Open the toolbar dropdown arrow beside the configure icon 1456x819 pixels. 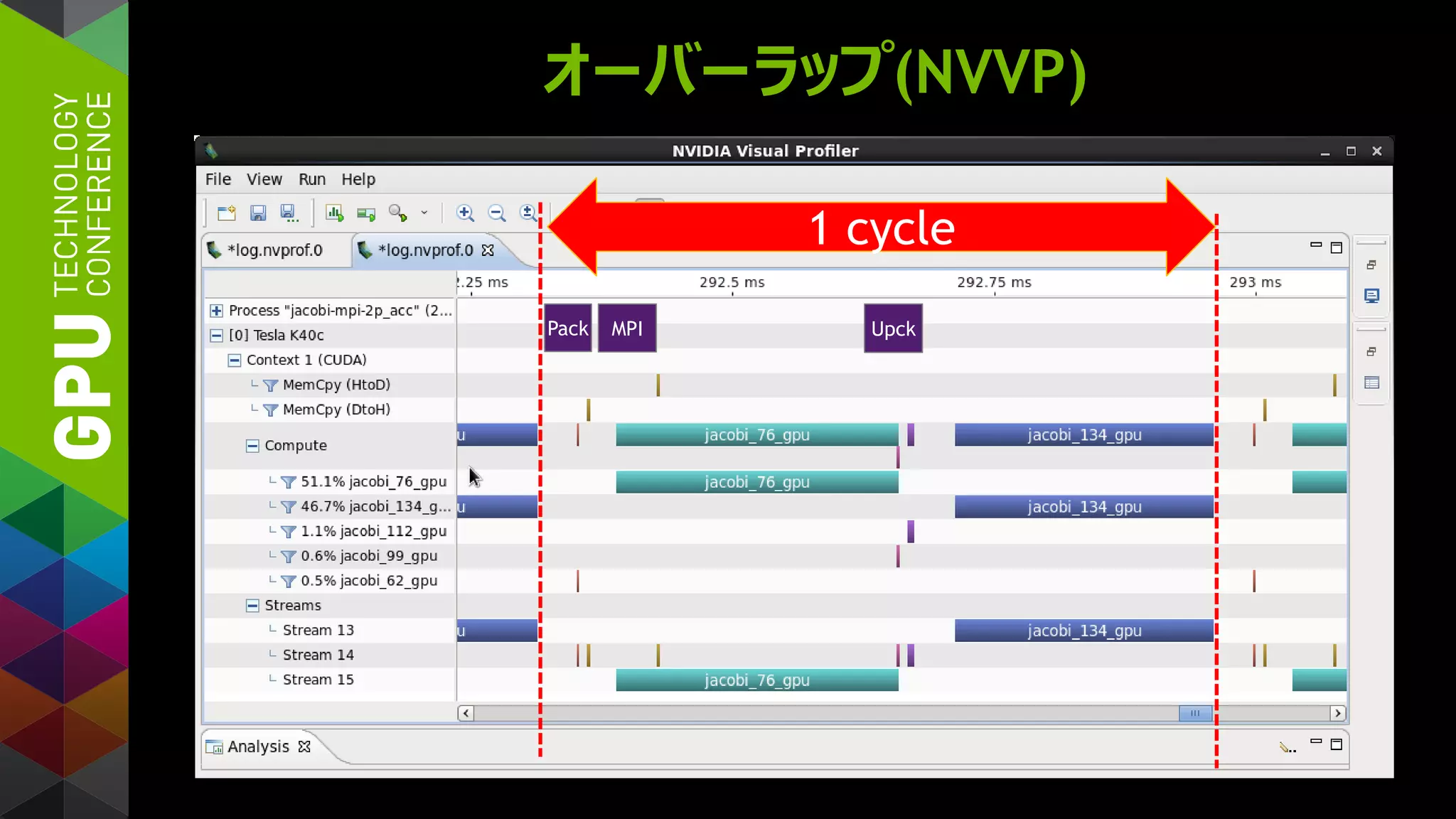tap(424, 213)
